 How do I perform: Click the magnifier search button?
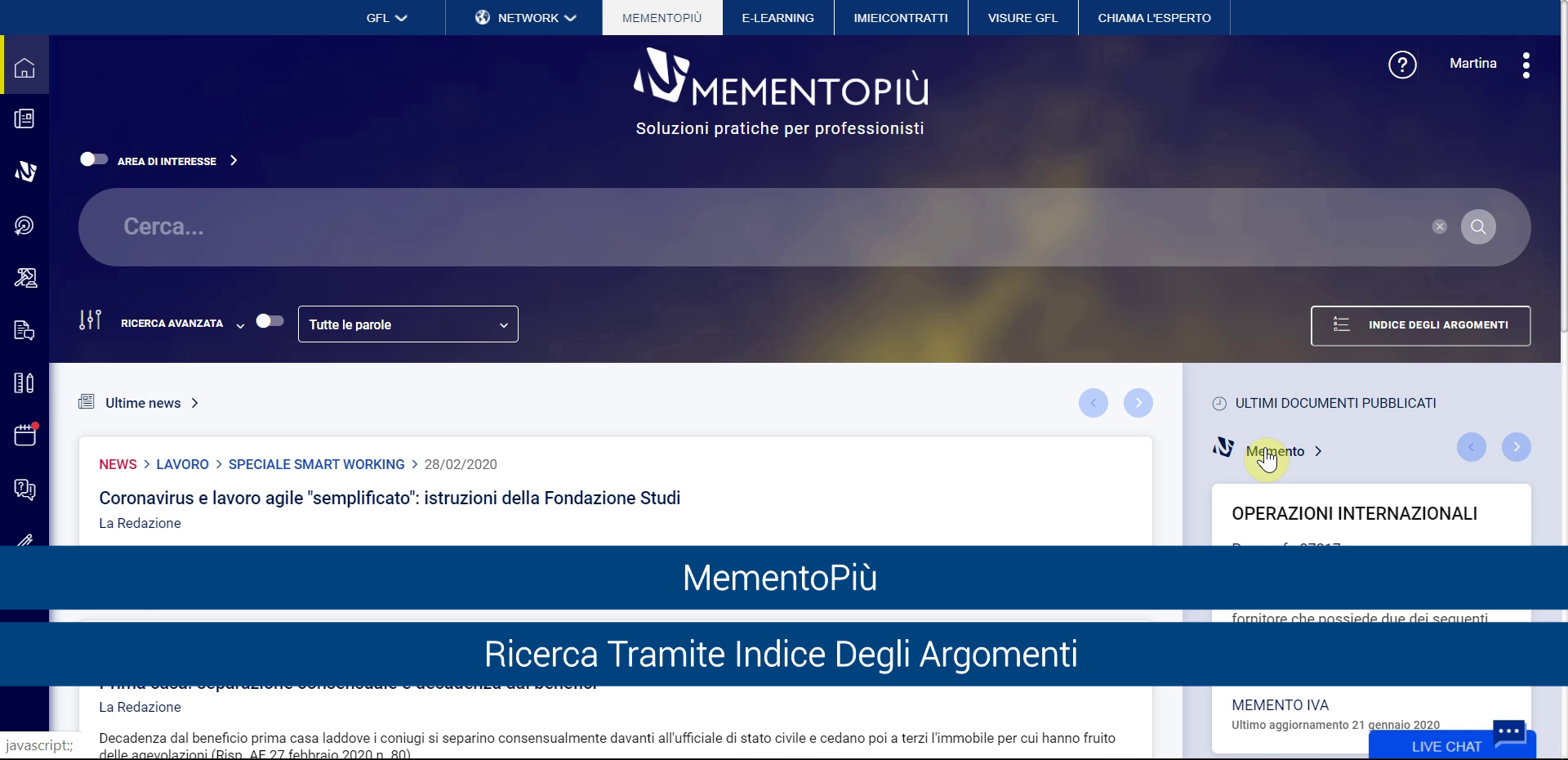(x=1478, y=226)
